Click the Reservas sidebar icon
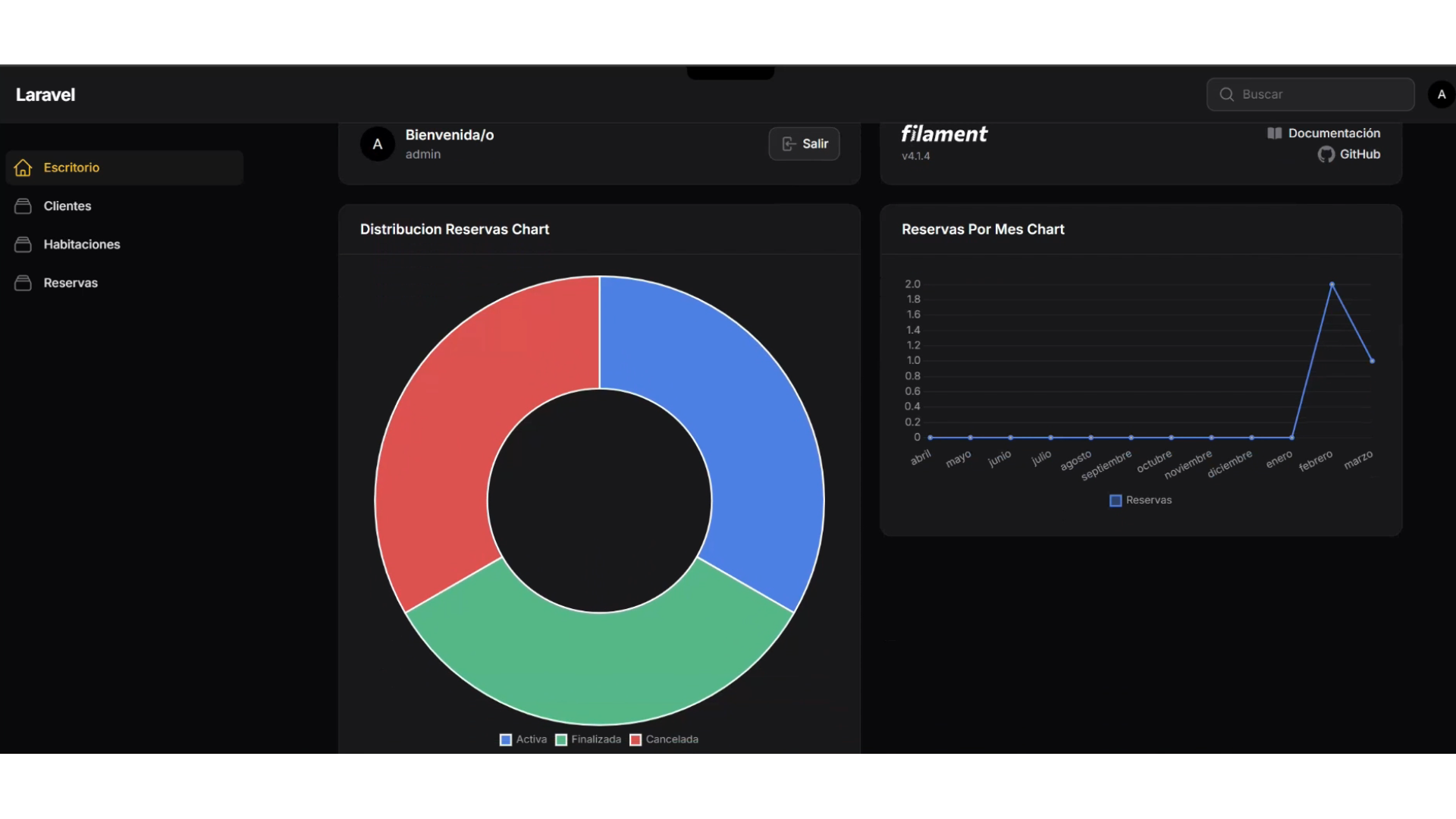Screen dimensions: 1456x819 [23, 283]
